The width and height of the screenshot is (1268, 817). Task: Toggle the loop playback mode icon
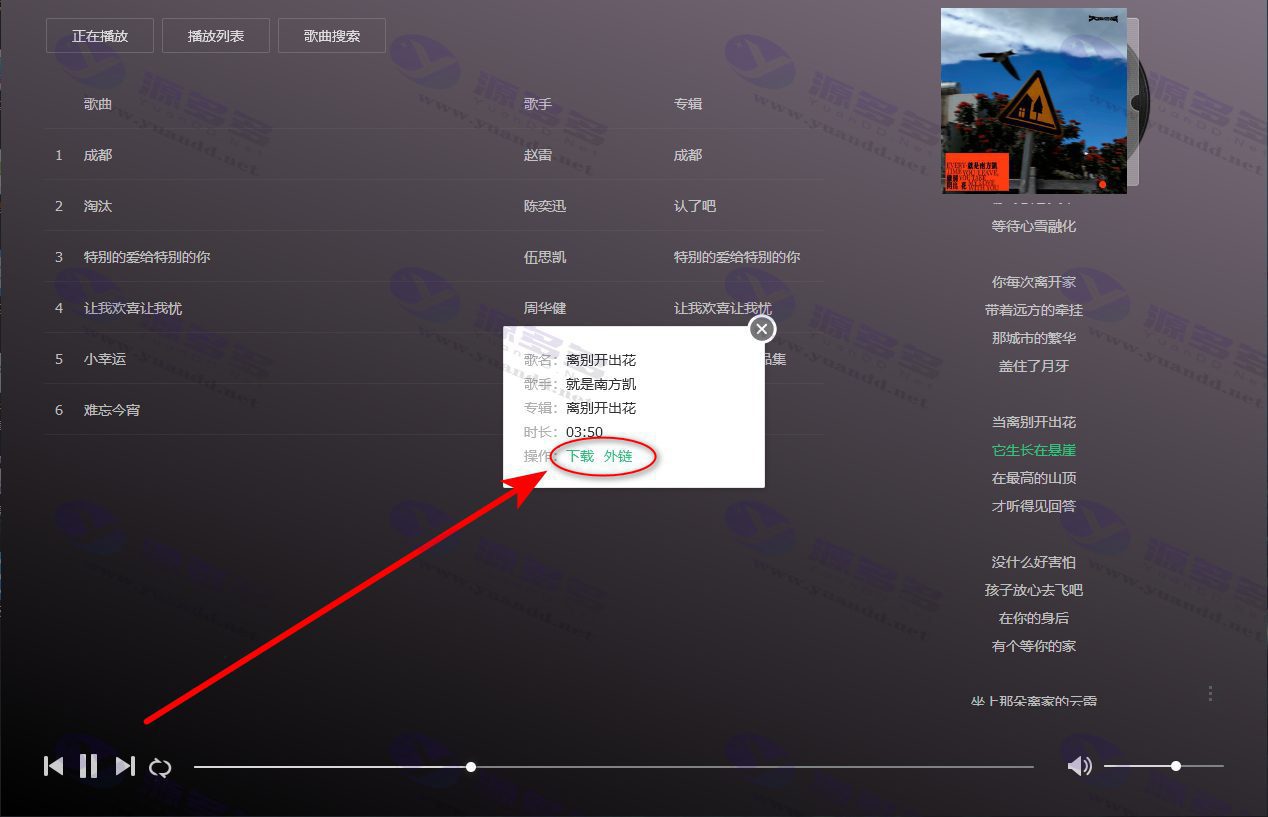coord(160,767)
